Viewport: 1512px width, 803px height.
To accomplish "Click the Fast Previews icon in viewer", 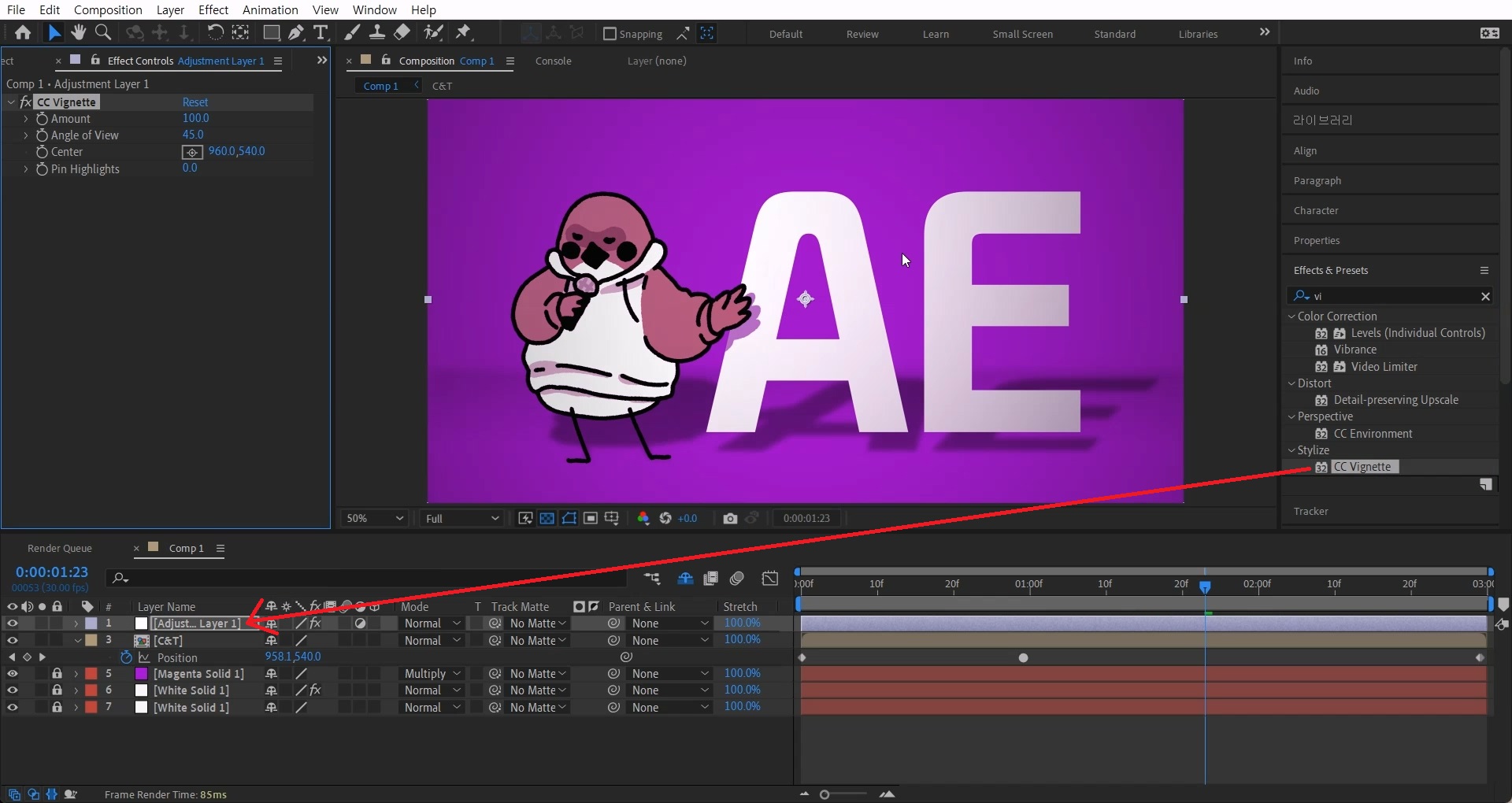I will pos(525,518).
